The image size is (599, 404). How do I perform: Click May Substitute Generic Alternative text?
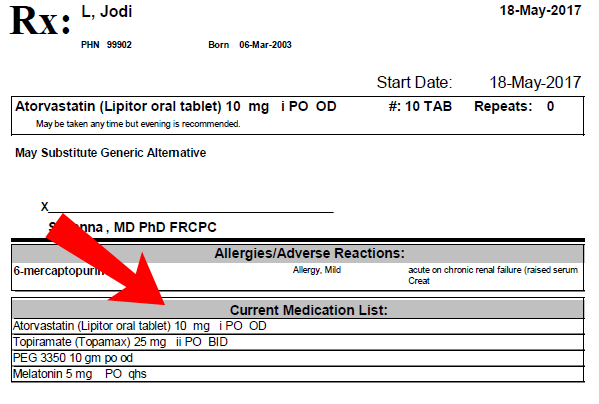(x=110, y=153)
